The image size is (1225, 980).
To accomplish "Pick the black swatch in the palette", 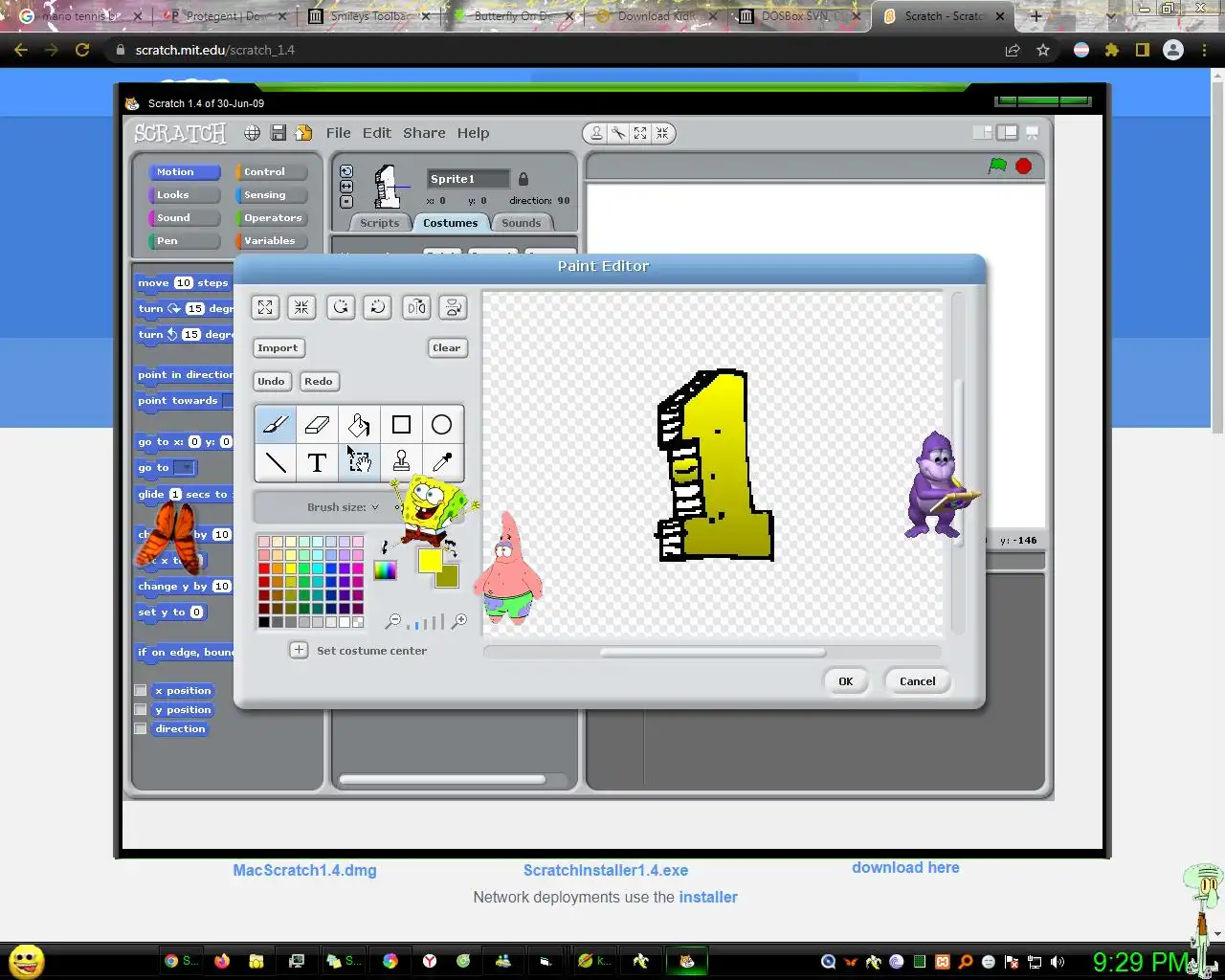I will (264, 622).
